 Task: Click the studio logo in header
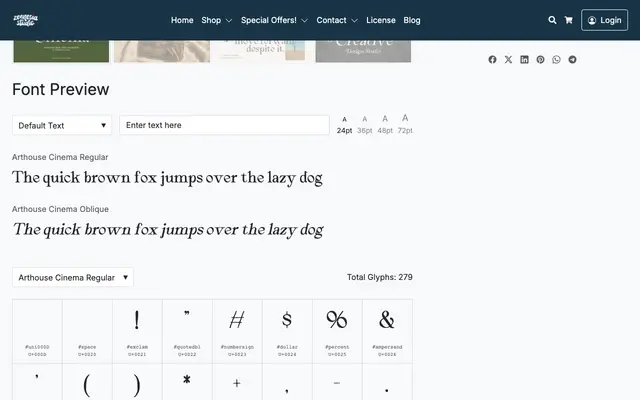point(25,20)
